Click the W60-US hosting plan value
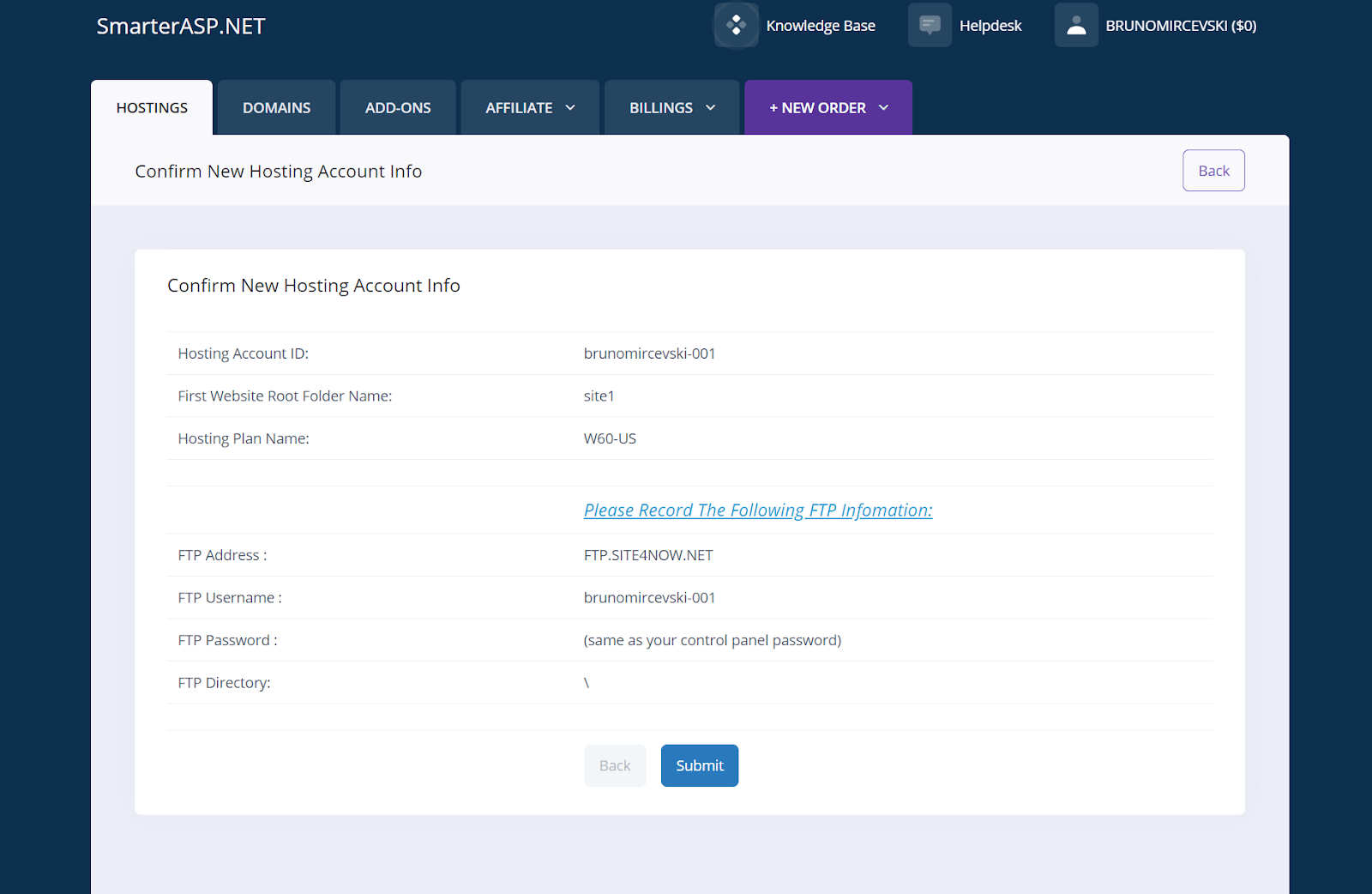Image resolution: width=1372 pixels, height=894 pixels. (x=610, y=438)
